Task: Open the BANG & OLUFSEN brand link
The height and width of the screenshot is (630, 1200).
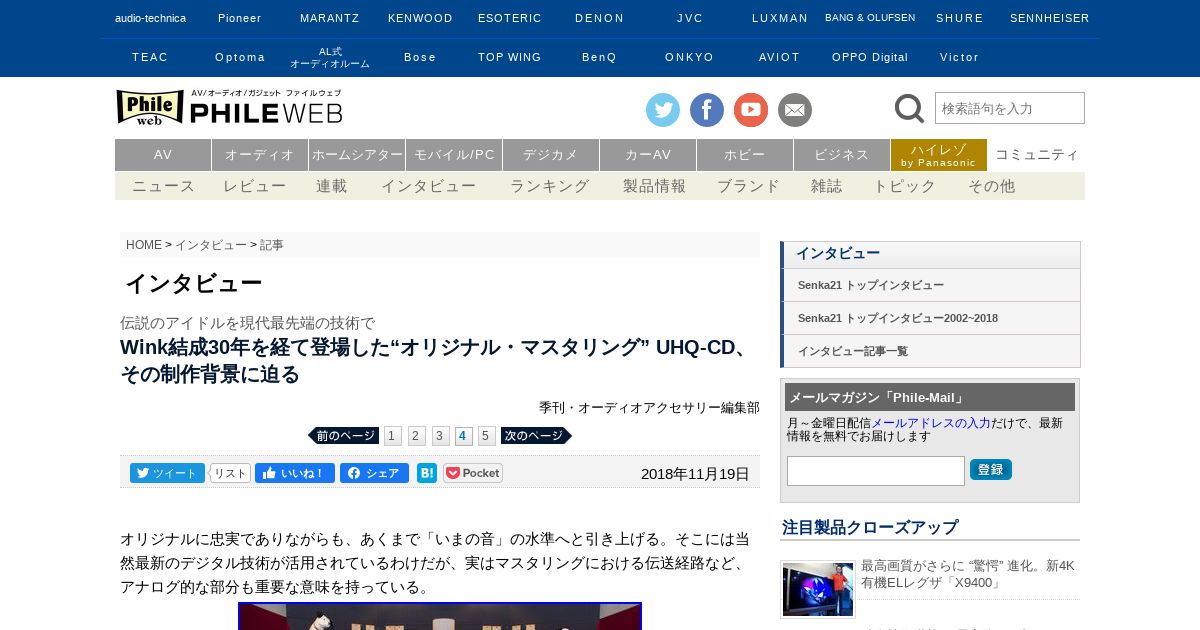Action: (870, 18)
